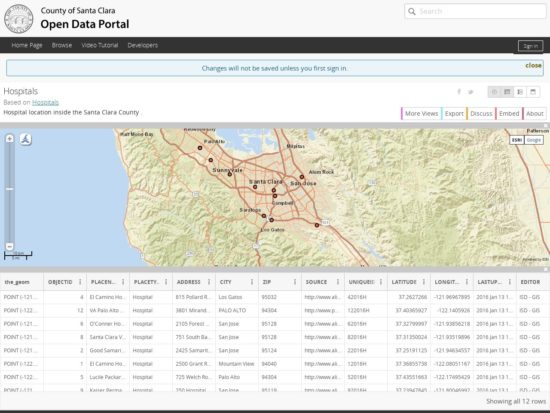Image resolution: width=550 pixels, height=413 pixels.
Task: Open the Export tab
Action: pos(454,114)
